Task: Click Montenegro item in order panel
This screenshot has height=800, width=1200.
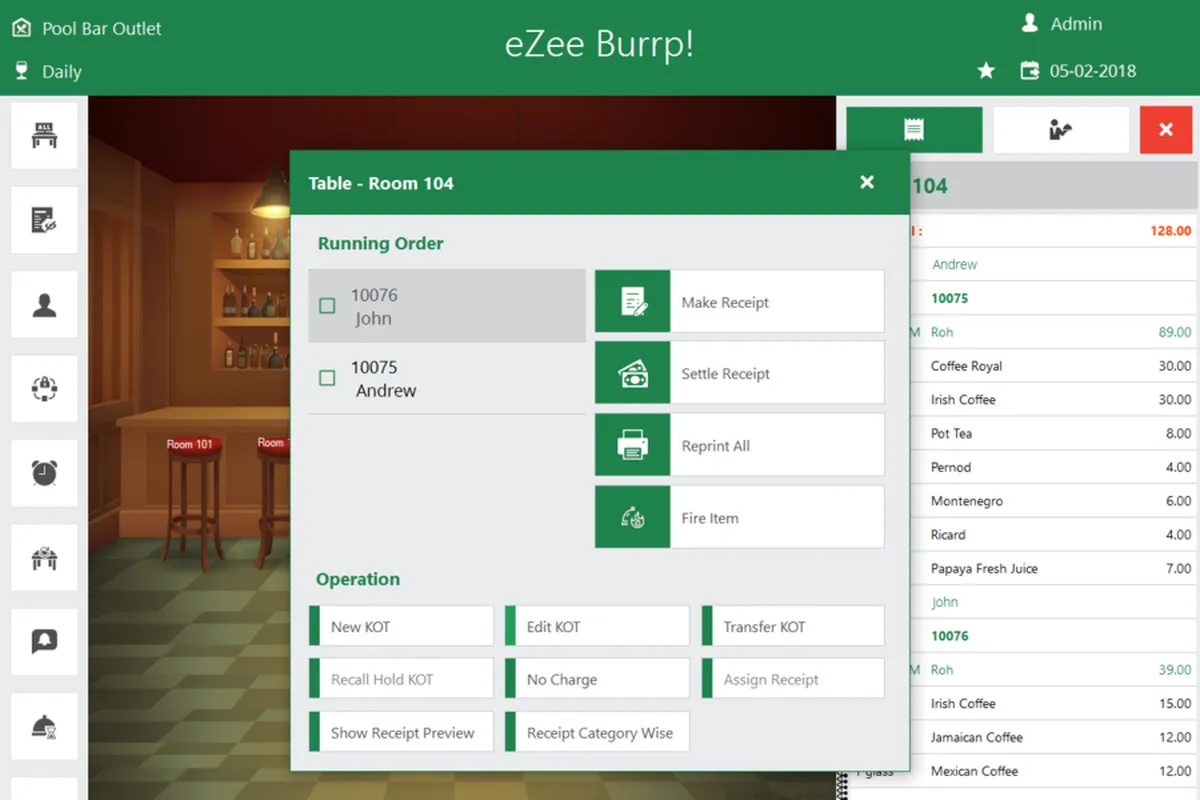Action: coord(966,501)
